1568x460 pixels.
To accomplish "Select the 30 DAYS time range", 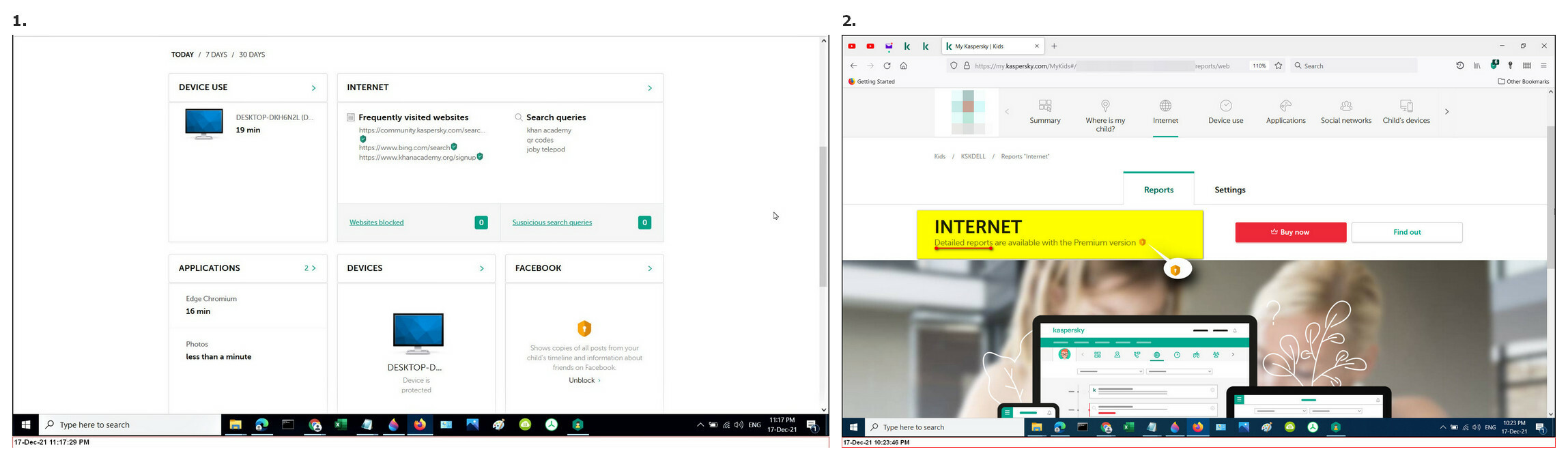I will (x=252, y=55).
